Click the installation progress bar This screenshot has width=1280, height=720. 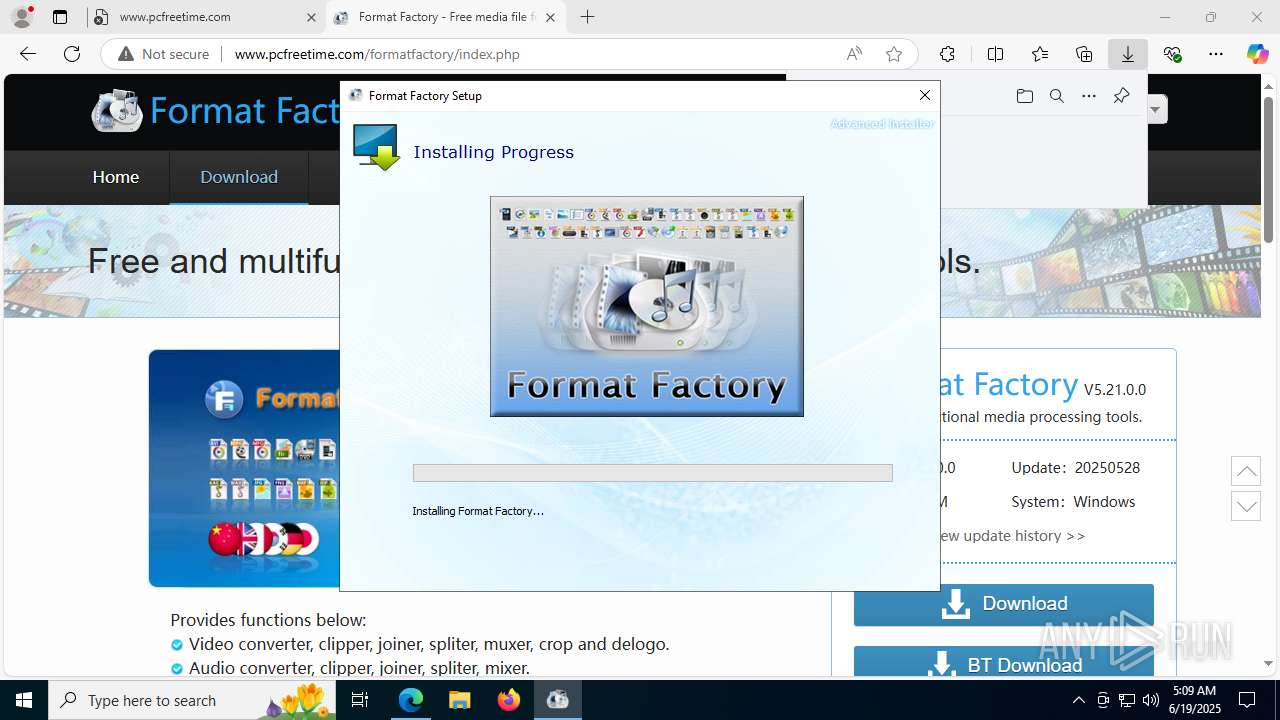pyautogui.click(x=653, y=473)
